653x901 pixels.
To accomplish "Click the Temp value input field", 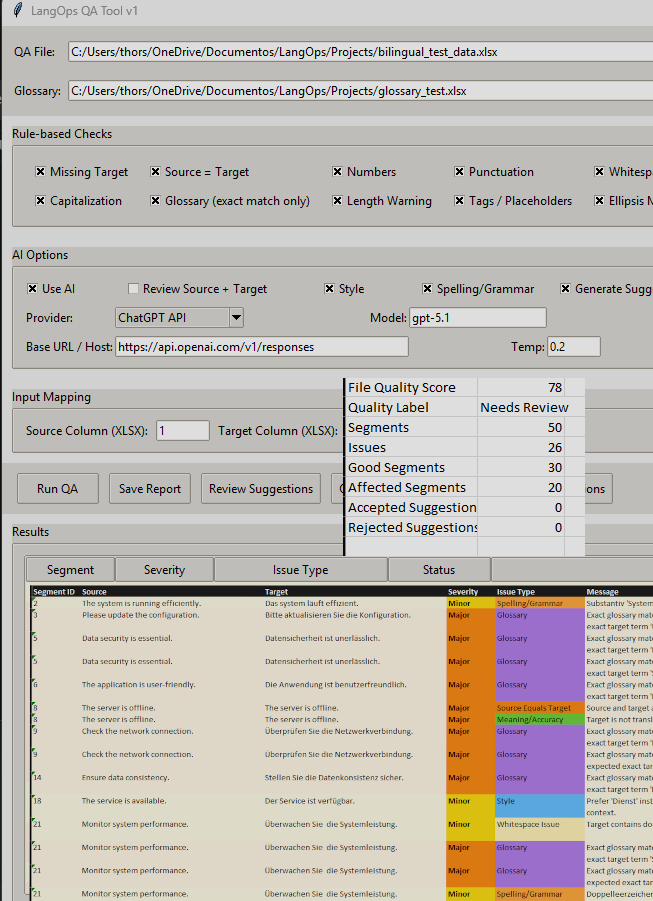I will tap(573, 347).
